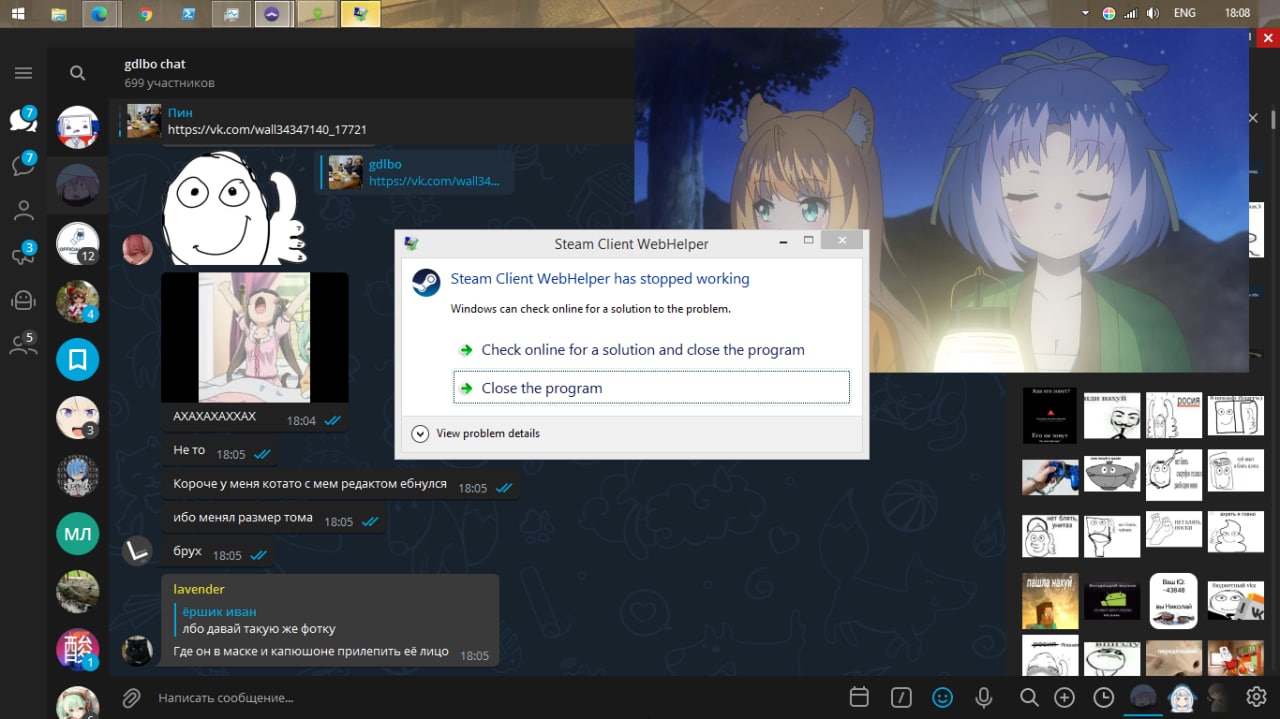Screen dimensions: 1280x719
Task: Click the paperclip attach file icon
Action: (131, 697)
